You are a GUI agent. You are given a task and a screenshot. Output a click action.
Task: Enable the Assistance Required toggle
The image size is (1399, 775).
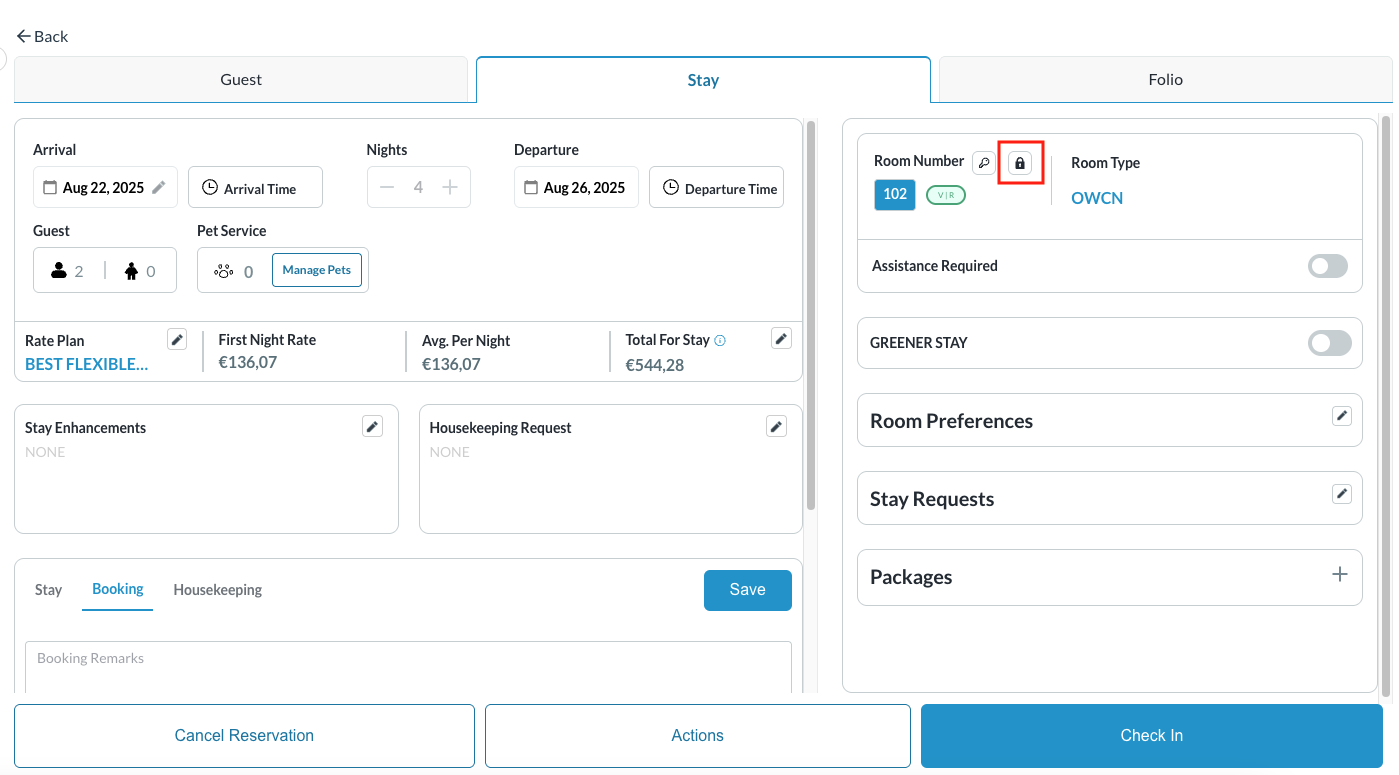1328,266
